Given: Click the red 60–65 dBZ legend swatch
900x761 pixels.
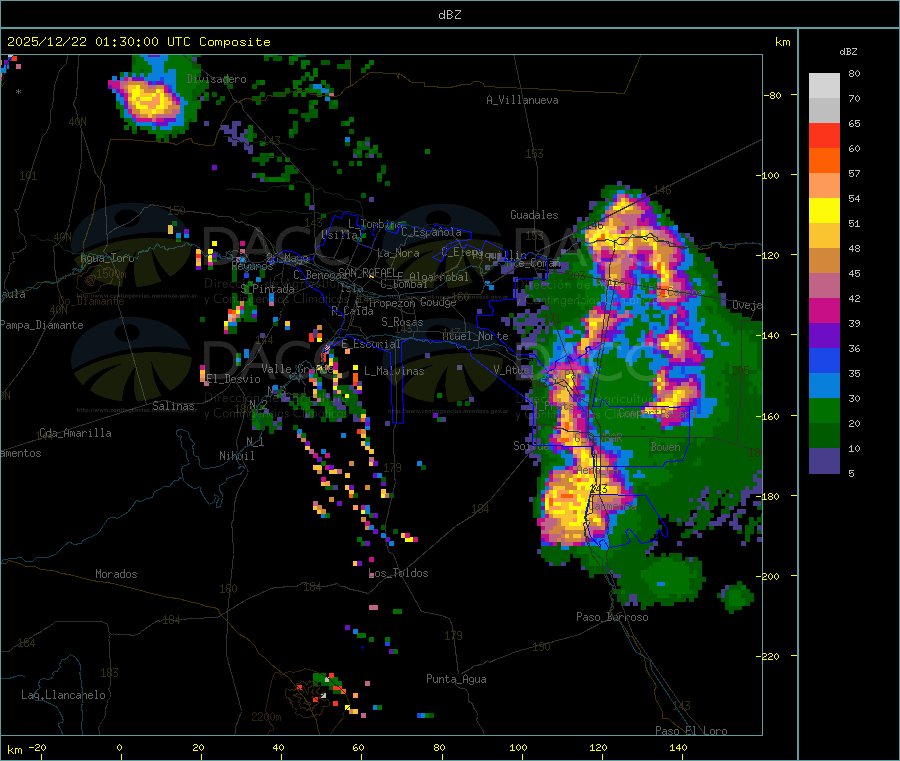Looking at the screenshot, I should (824, 136).
